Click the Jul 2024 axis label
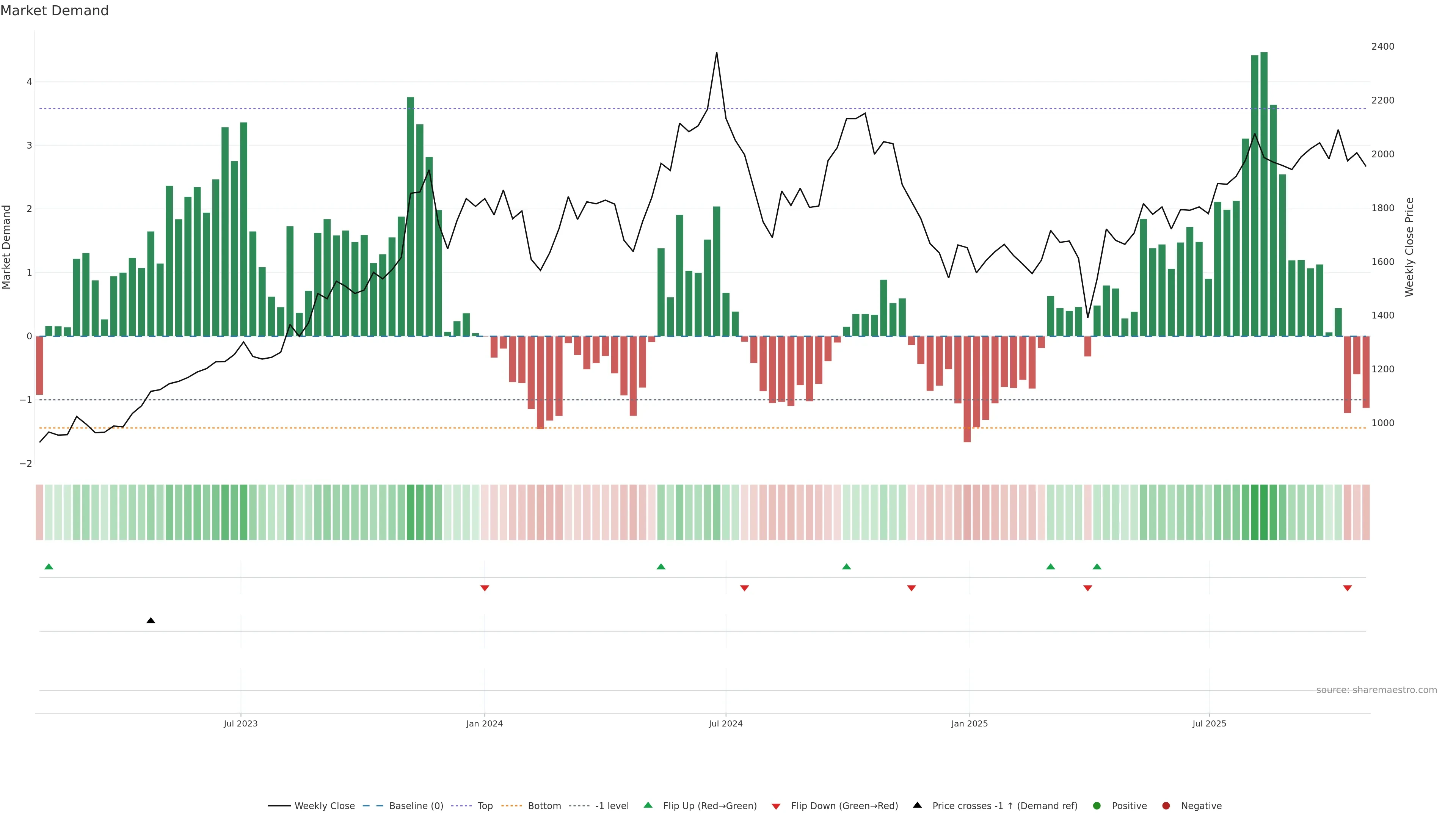Image resolution: width=1456 pixels, height=819 pixels. (725, 723)
